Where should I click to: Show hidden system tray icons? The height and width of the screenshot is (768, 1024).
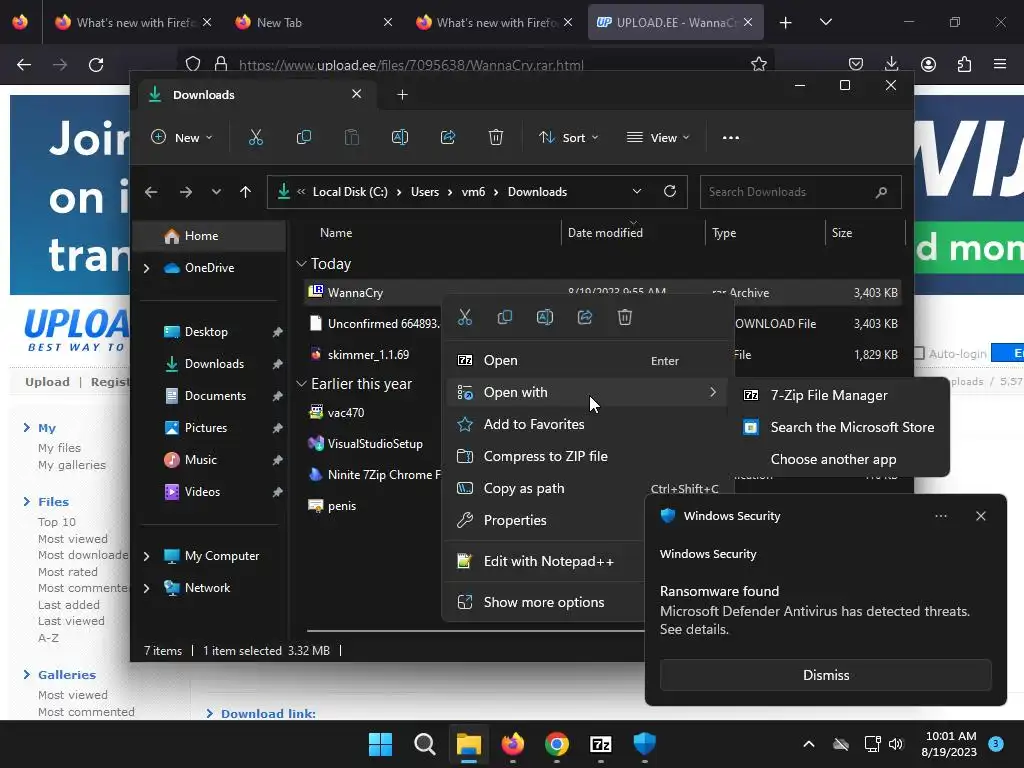808,744
